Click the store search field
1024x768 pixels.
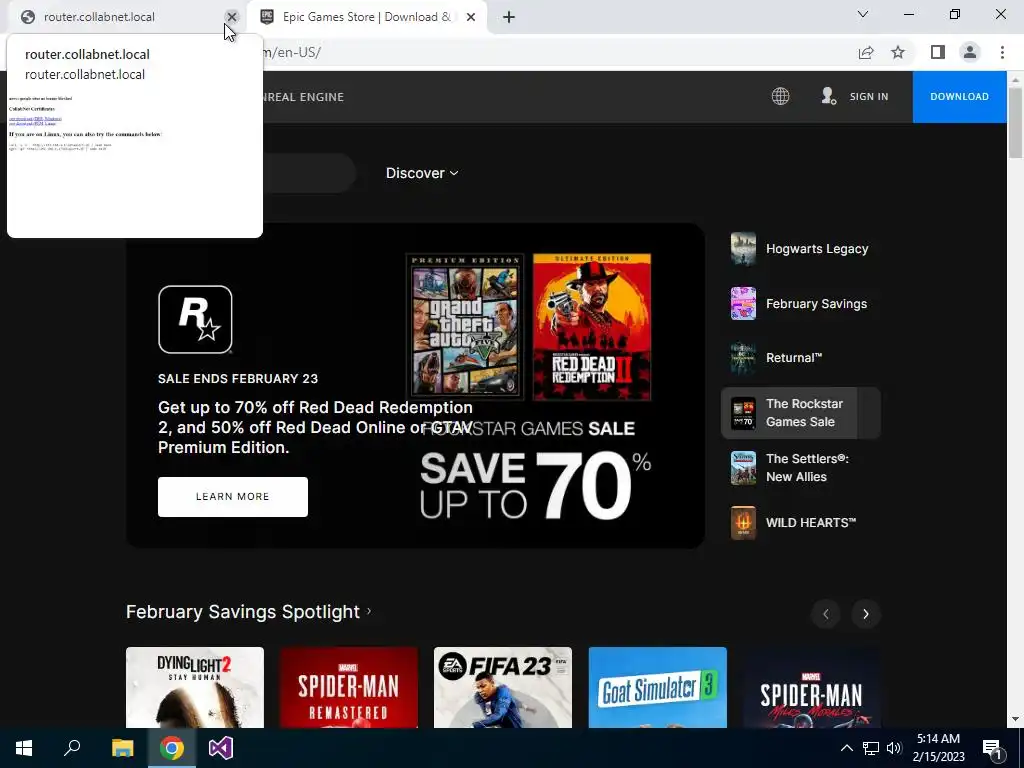pos(308,173)
